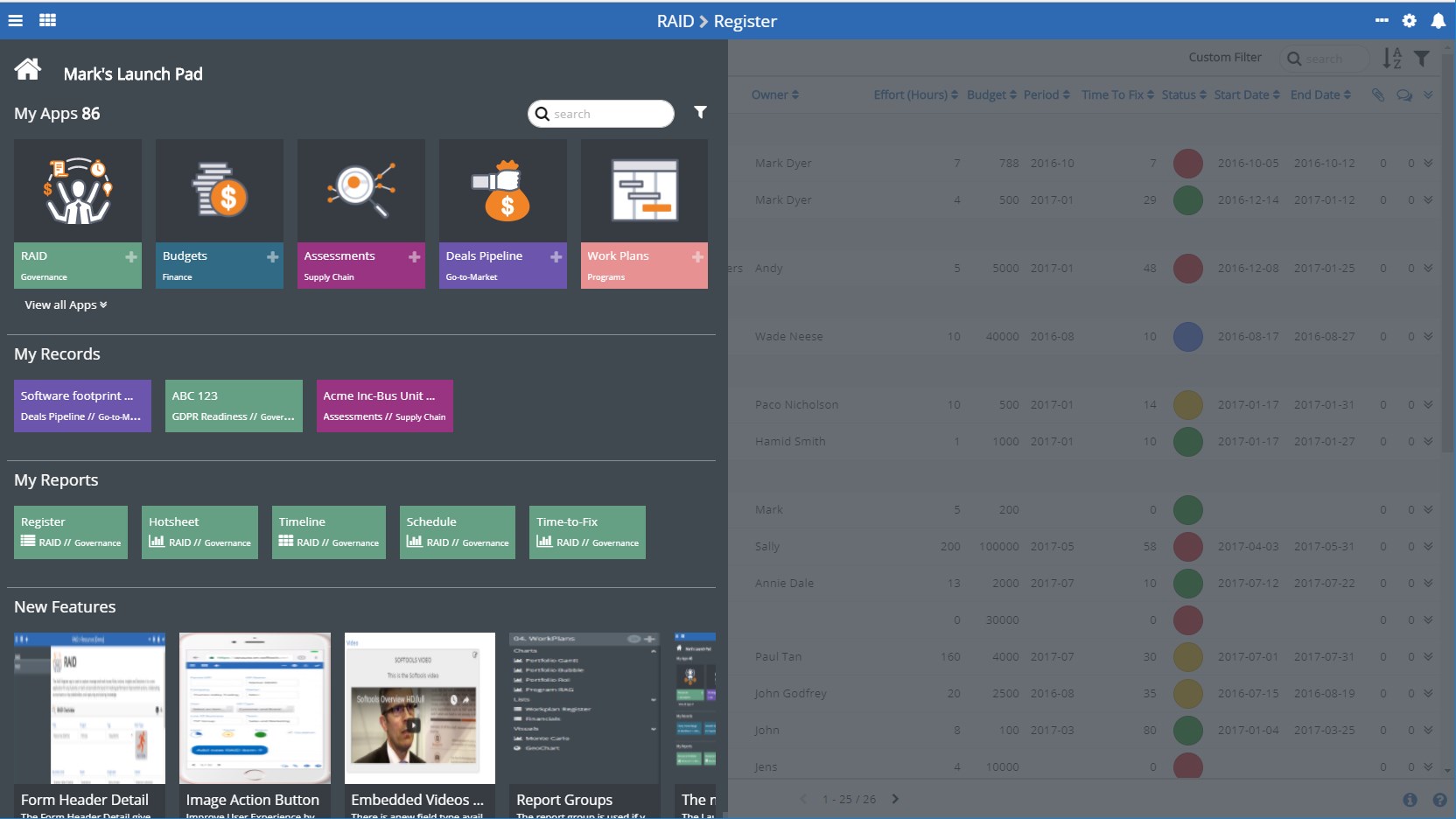This screenshot has height=819, width=1456.
Task: Expand row details for Paco Nicholson
Action: pos(1428,404)
